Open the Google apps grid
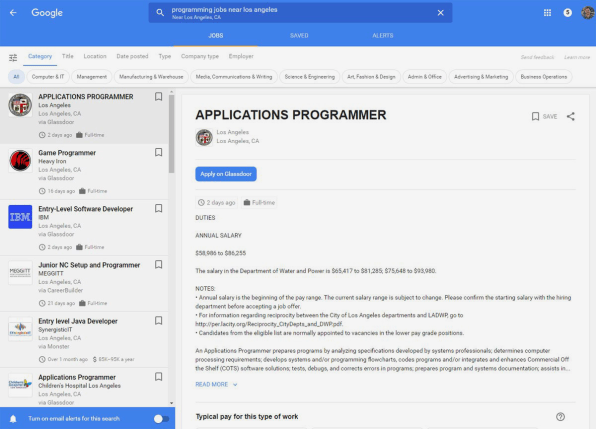The image size is (596, 429). pos(547,13)
